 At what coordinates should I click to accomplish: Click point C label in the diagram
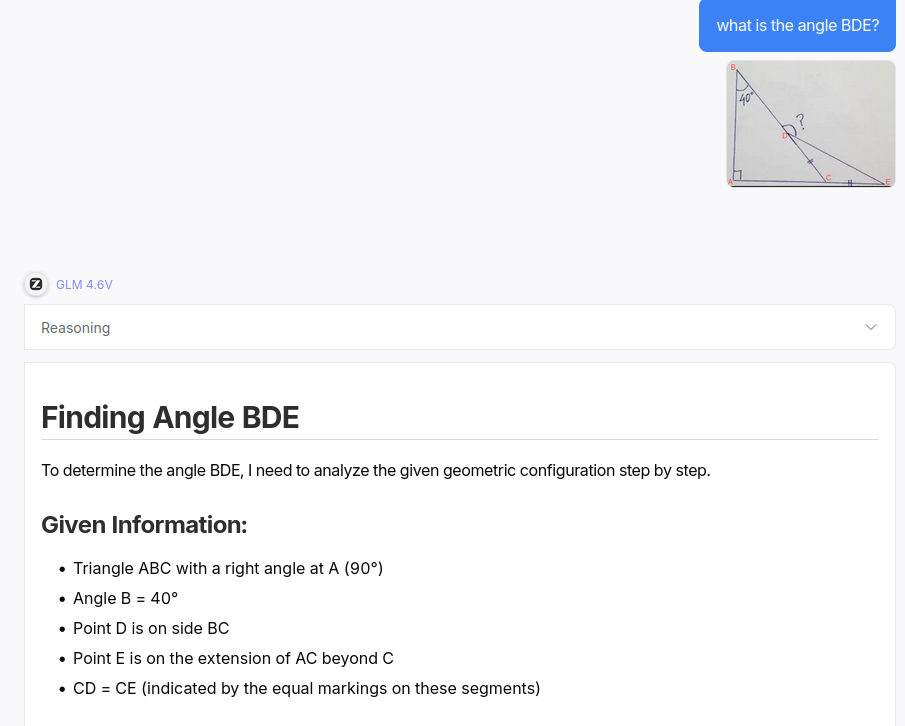pos(828,176)
